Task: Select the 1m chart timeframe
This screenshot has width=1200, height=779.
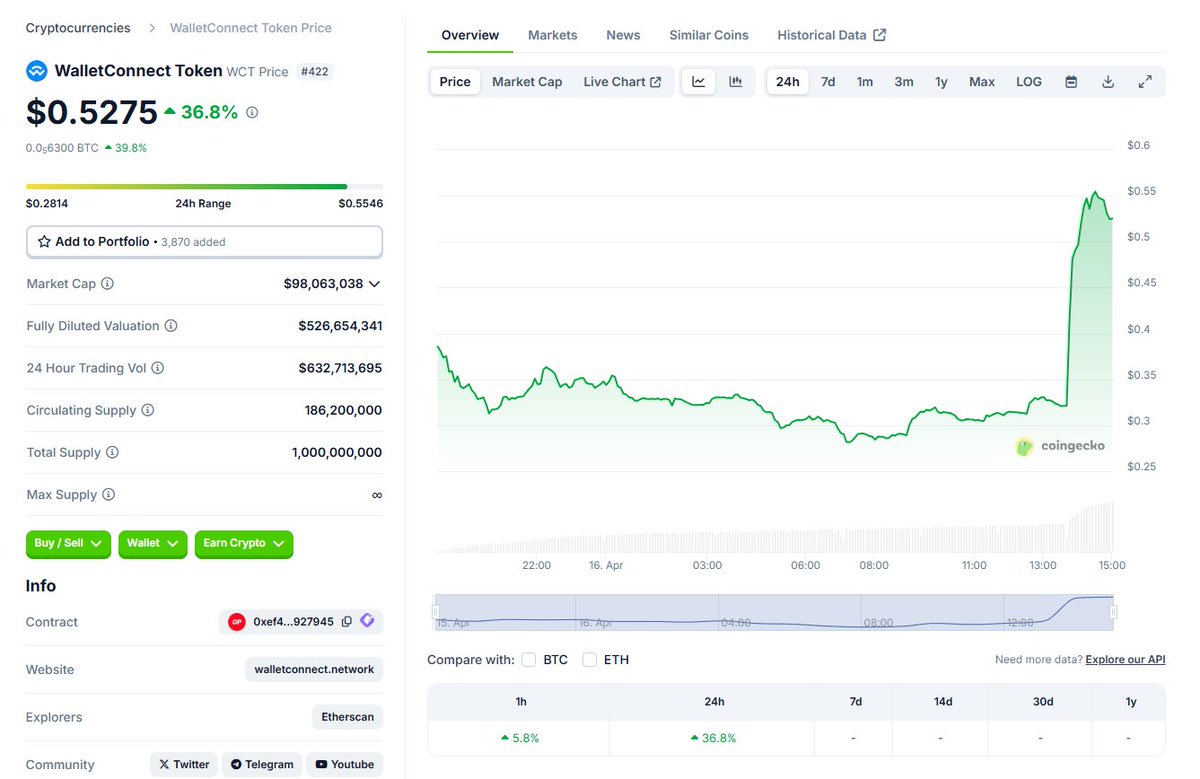Action: point(865,82)
